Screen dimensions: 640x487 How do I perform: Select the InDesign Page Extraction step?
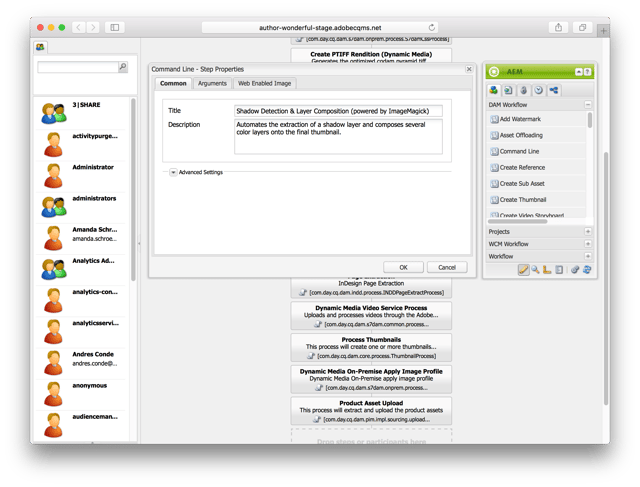tap(371, 288)
